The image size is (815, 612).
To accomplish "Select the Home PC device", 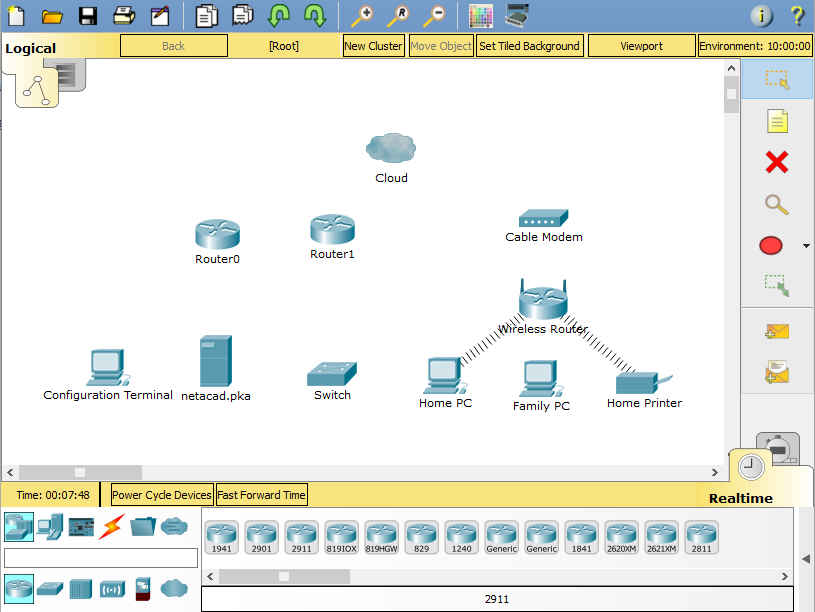I will (445, 375).
